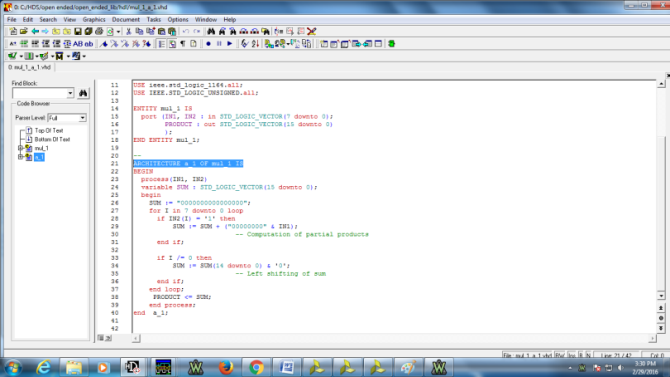
Task: Open the Tasks menu
Action: tap(153, 20)
